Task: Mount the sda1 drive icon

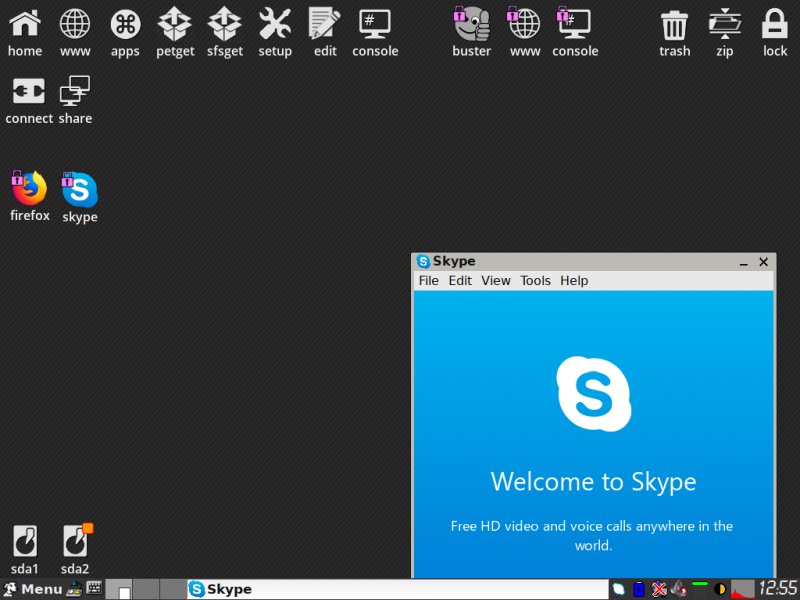Action: coord(24,540)
